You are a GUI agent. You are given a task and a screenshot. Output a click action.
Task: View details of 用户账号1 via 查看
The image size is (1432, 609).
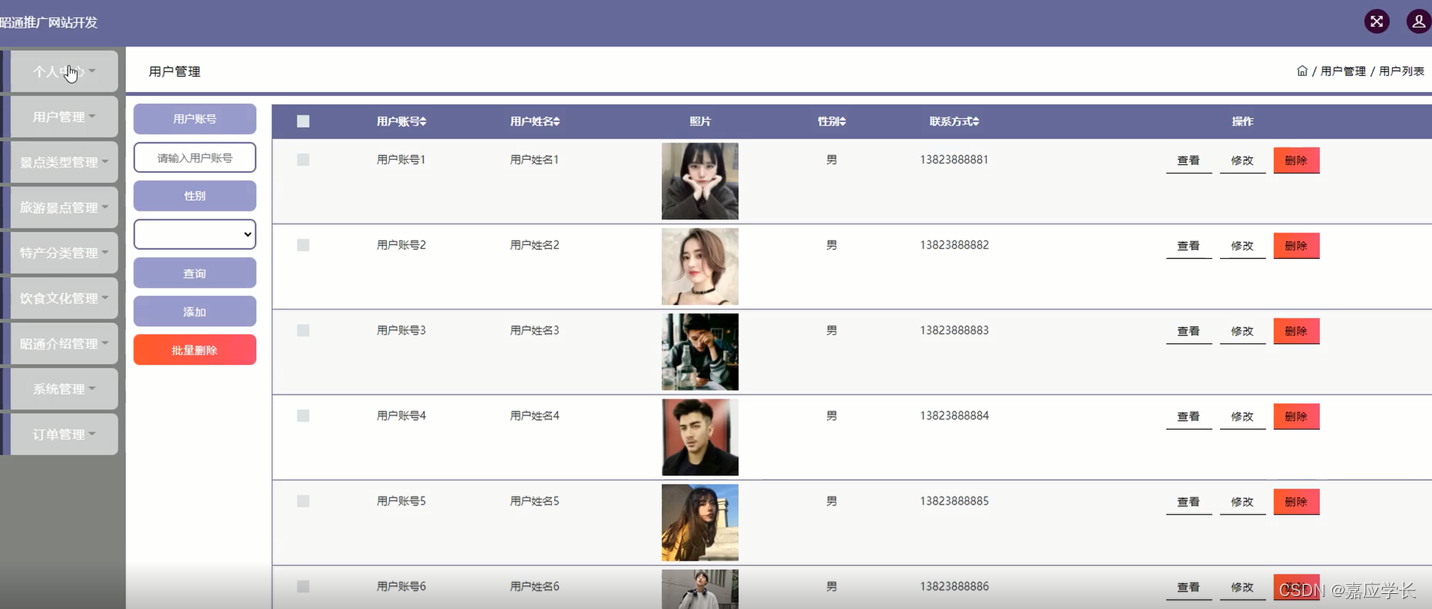pos(1188,161)
